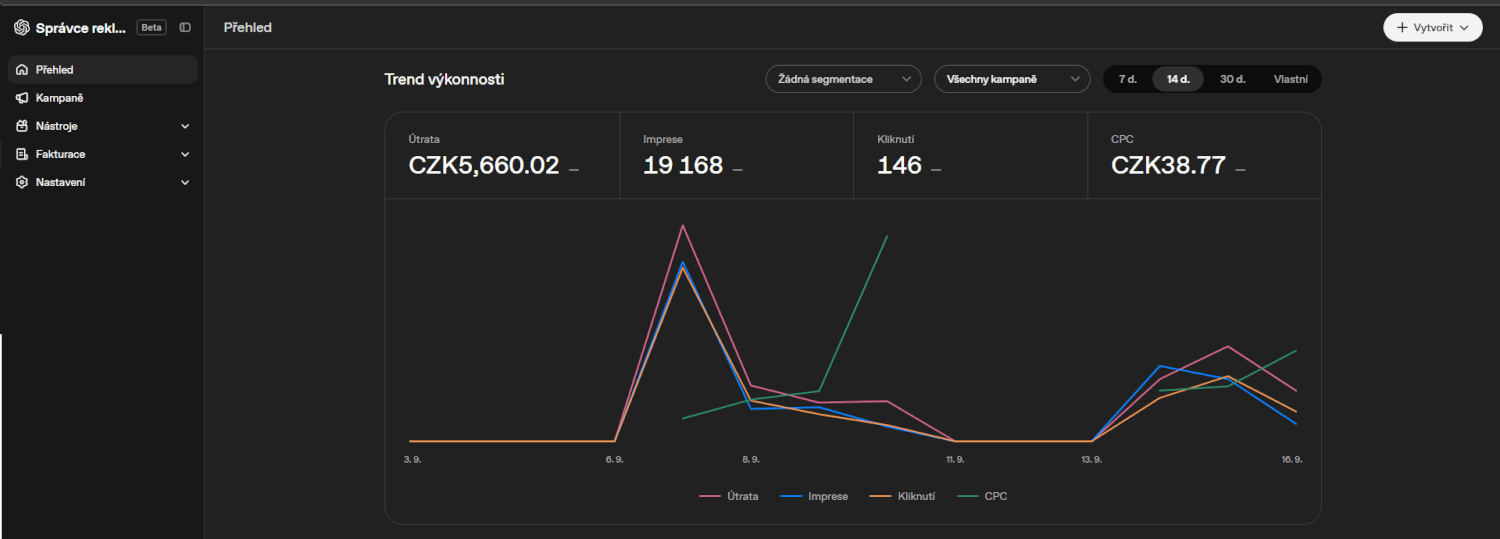This screenshot has height=539, width=1500.
Task: Open the Všechny kampaně dropdown
Action: pos(1012,79)
